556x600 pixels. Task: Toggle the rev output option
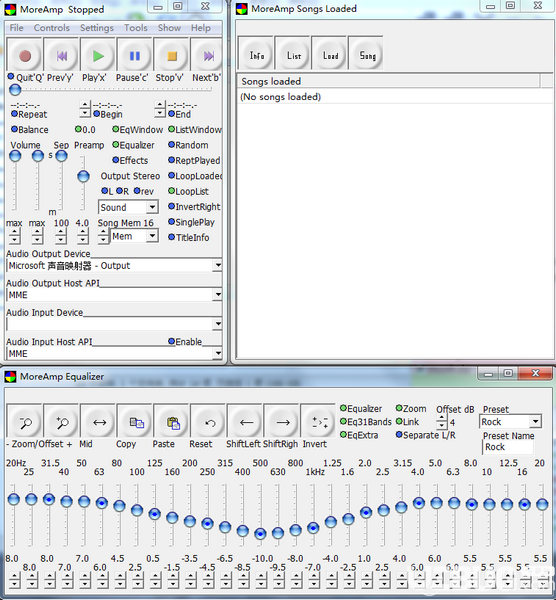[143, 191]
